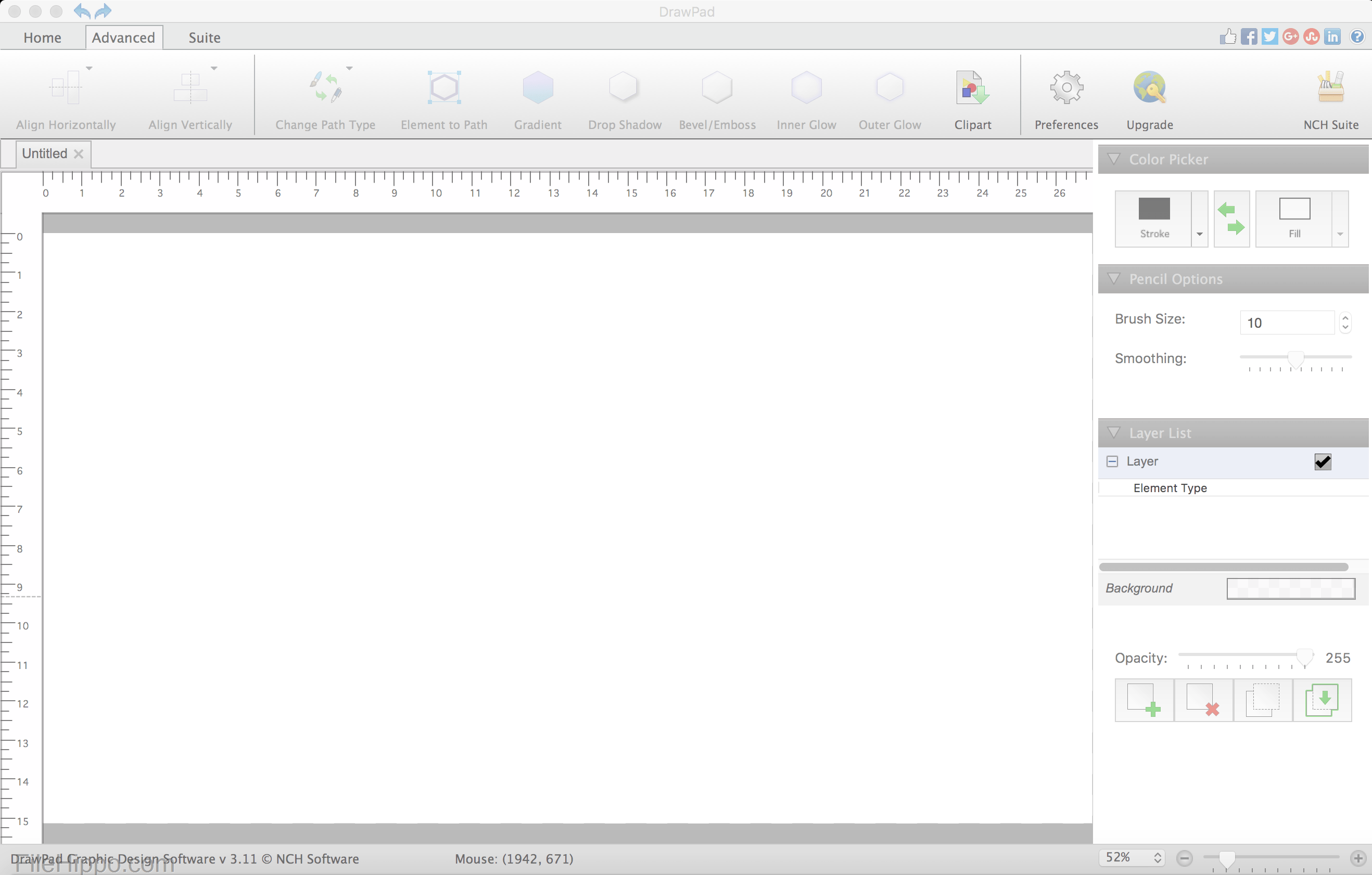The height and width of the screenshot is (875, 1372).
Task: Select the Advanced ribbon tab
Action: coord(124,37)
